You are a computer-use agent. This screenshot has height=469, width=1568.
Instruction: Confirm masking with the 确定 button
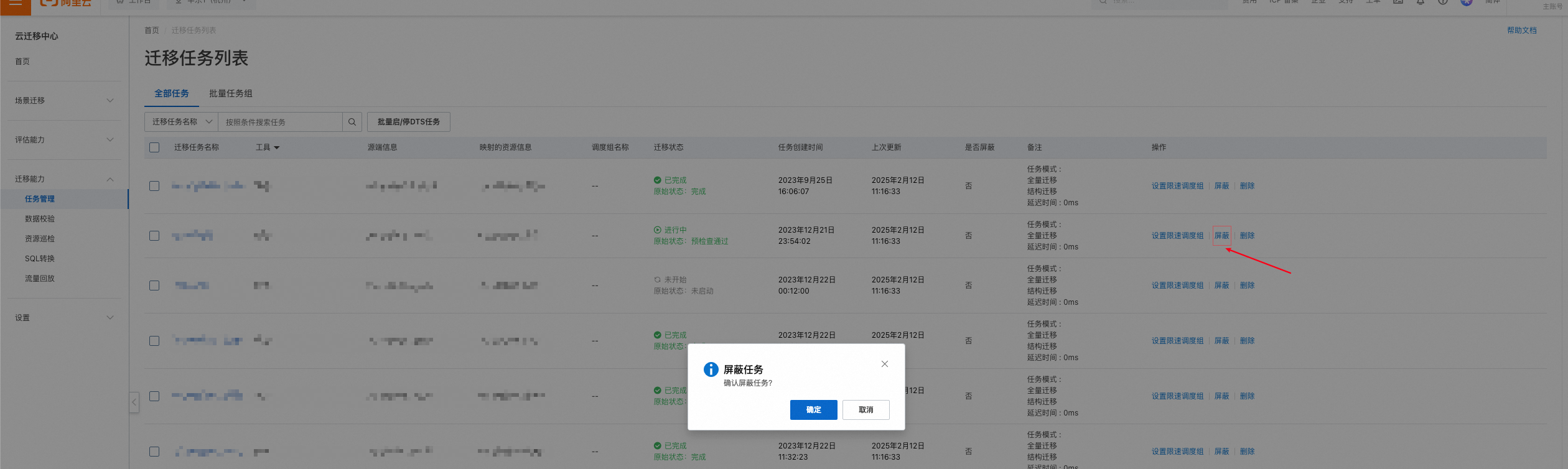click(x=813, y=410)
